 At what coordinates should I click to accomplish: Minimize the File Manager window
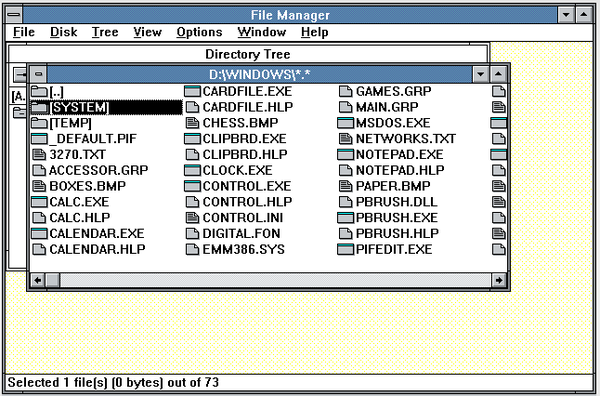[x=566, y=15]
